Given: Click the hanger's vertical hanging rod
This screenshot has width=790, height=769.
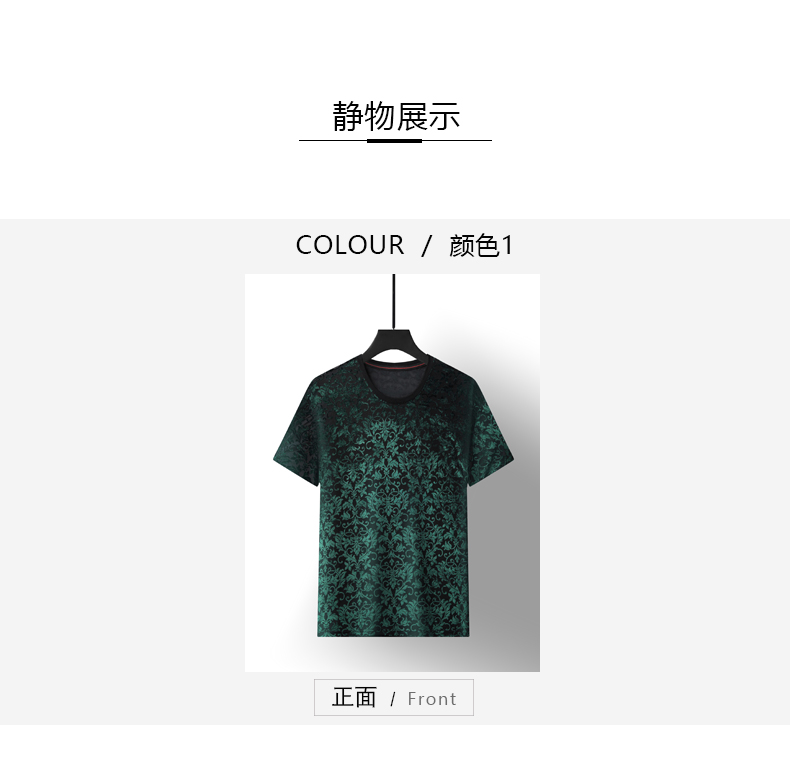Looking at the screenshot, I should [x=394, y=301].
